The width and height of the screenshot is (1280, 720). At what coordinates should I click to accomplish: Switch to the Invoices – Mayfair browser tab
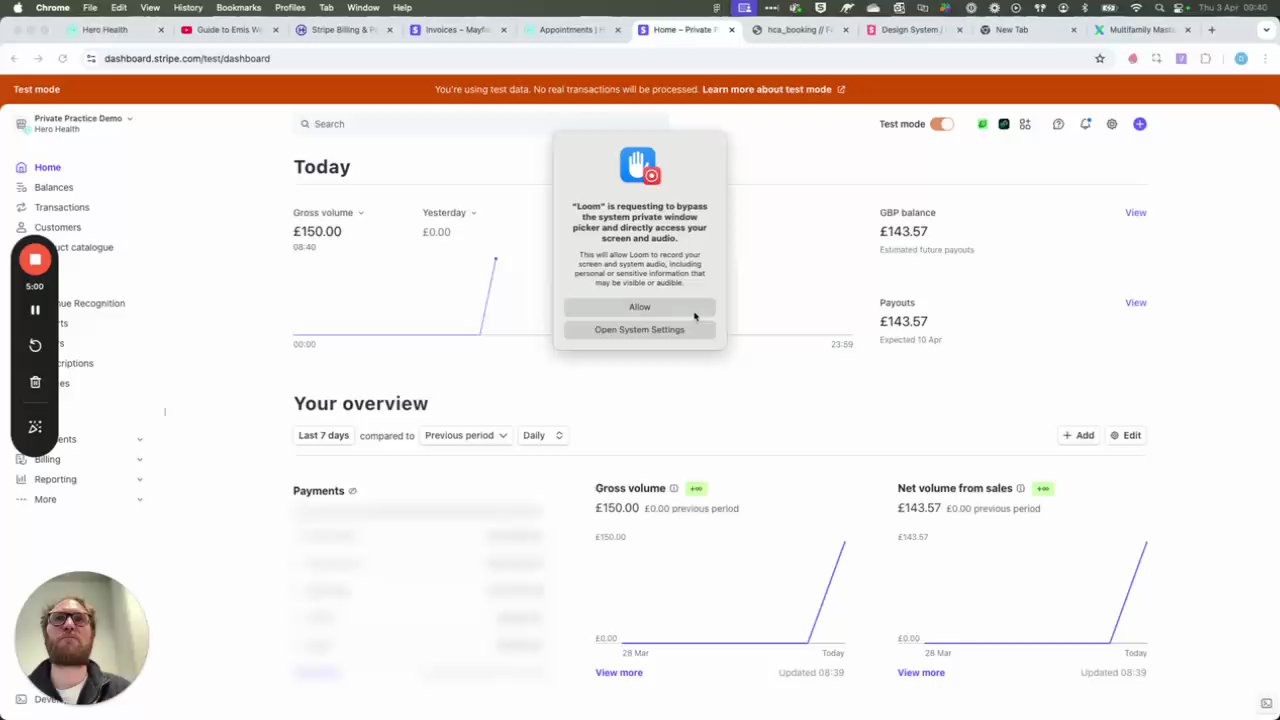[x=456, y=30]
